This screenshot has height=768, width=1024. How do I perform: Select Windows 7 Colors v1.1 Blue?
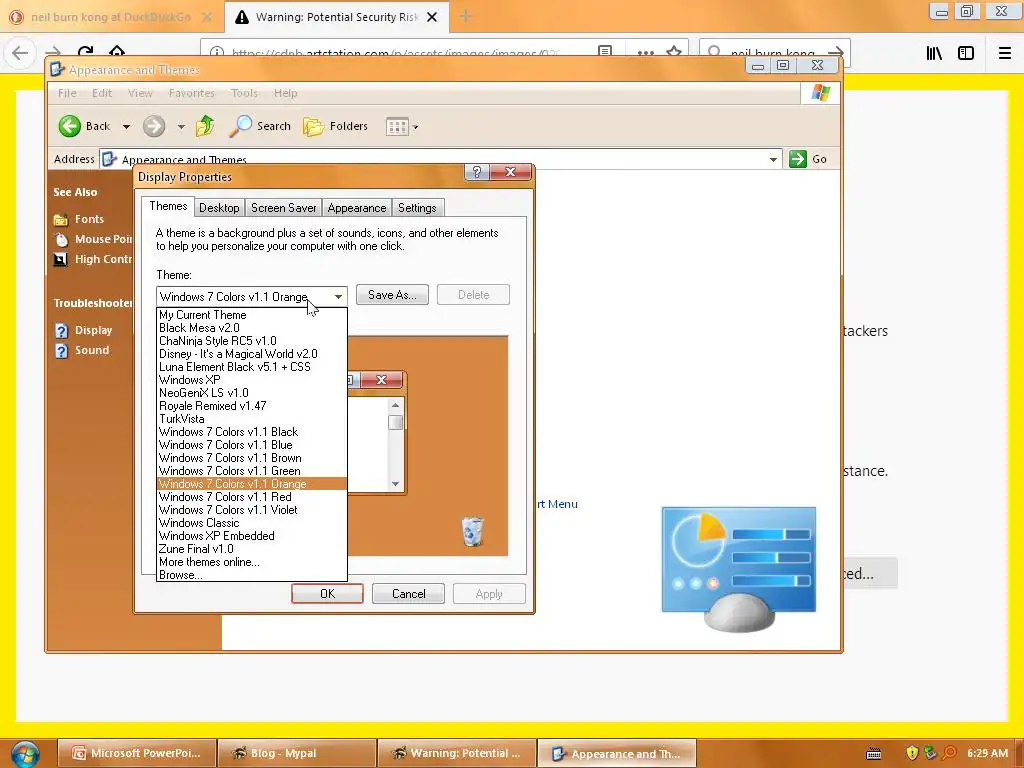252,445
